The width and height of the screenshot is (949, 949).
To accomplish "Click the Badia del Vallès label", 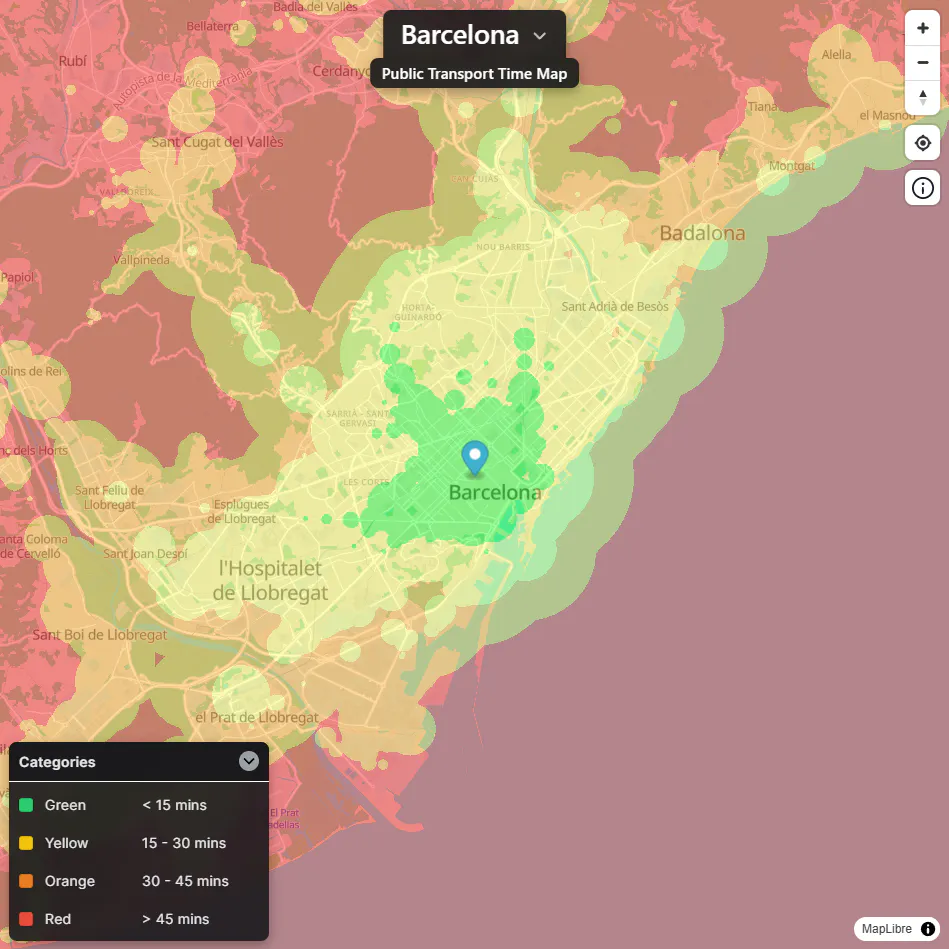I will [x=315, y=7].
